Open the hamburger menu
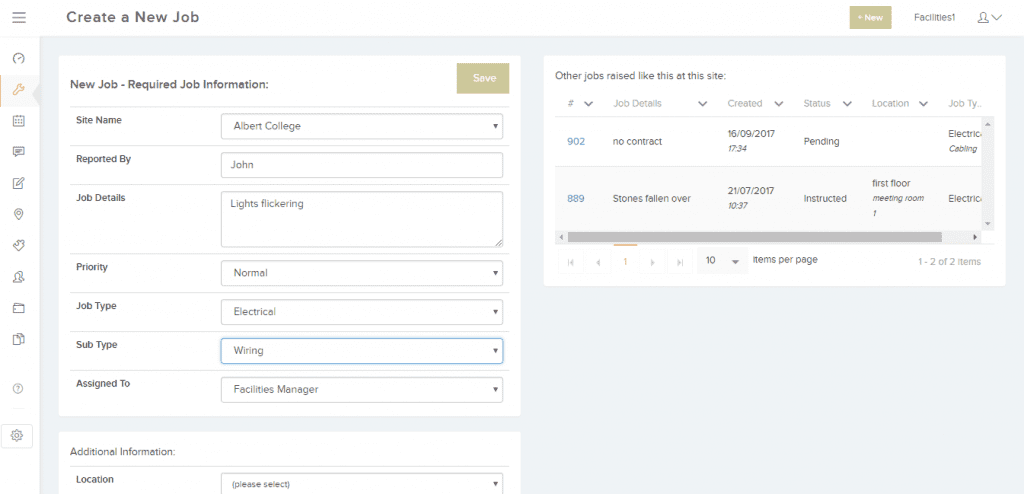Viewport: 1024px width, 494px height. [19, 17]
